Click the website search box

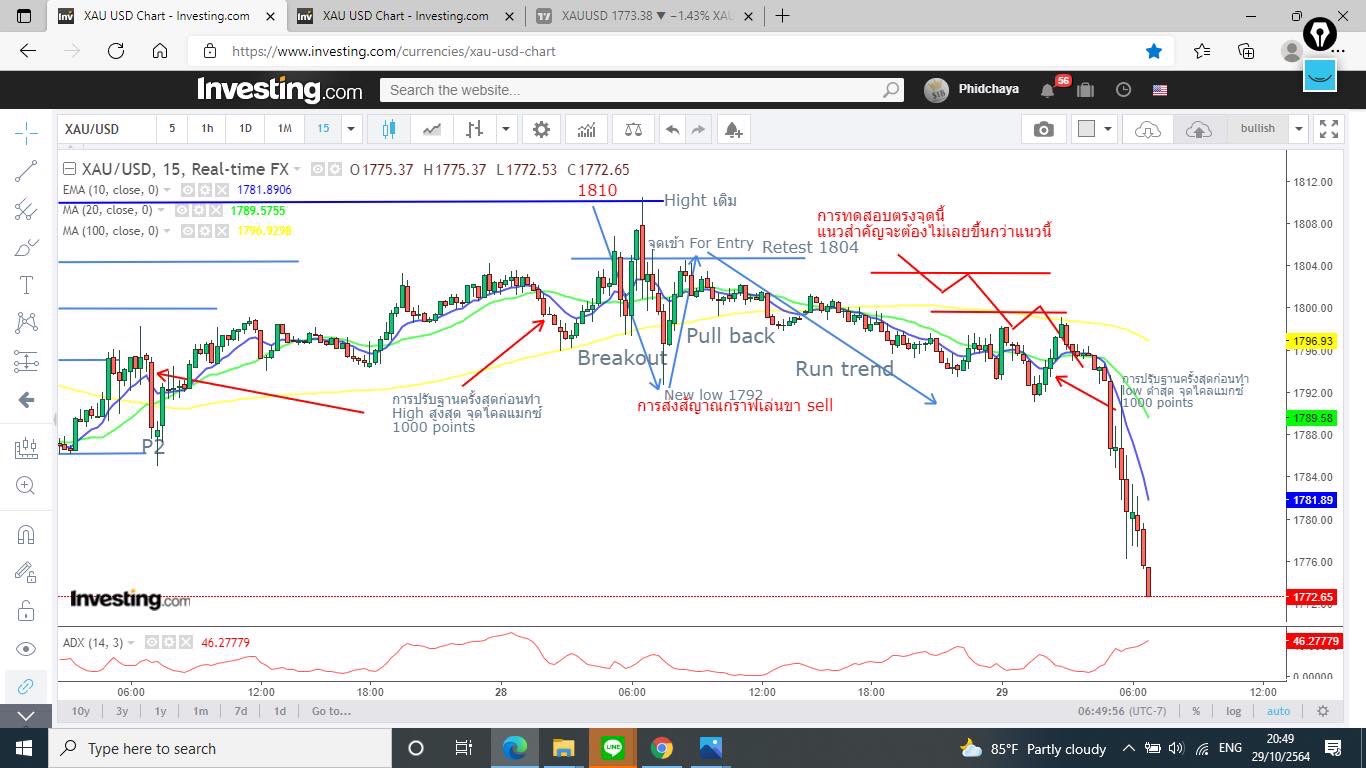pyautogui.click(x=641, y=90)
